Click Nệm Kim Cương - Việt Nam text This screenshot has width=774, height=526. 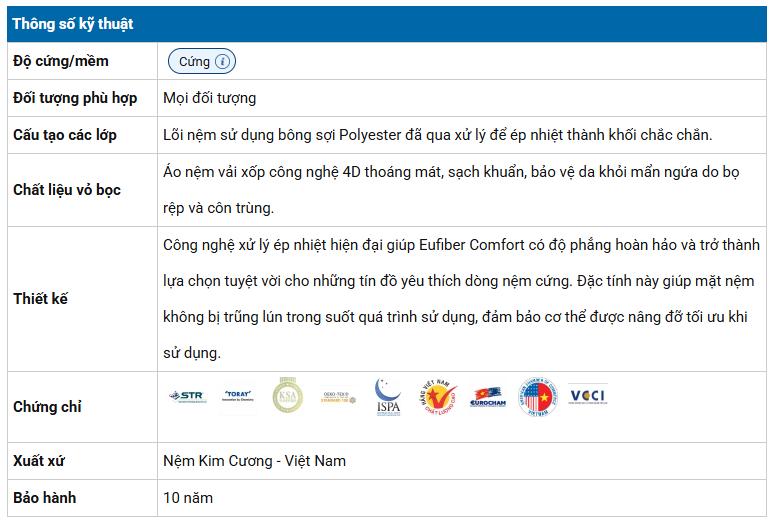click(x=254, y=461)
